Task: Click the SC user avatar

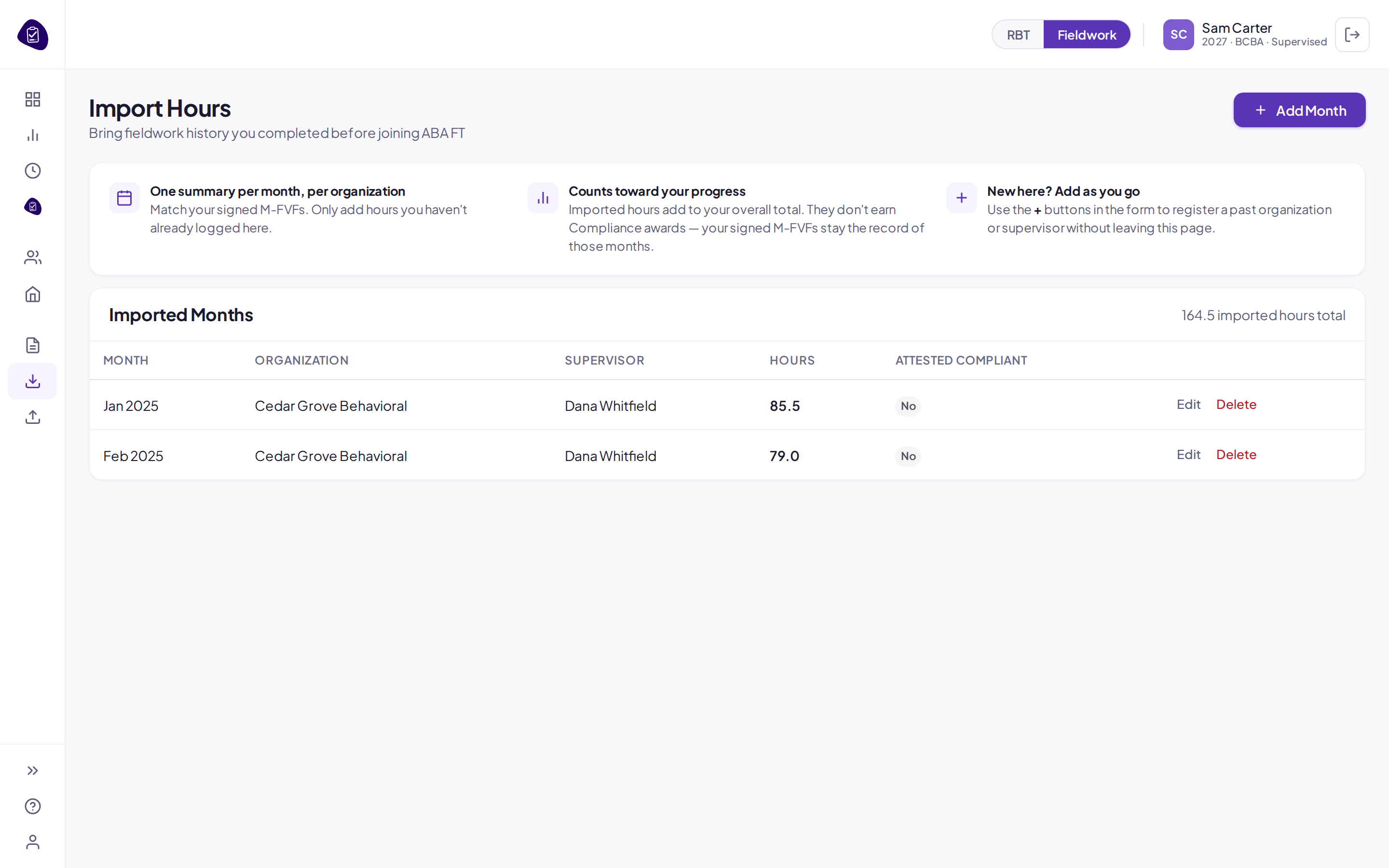Action: [x=1178, y=34]
